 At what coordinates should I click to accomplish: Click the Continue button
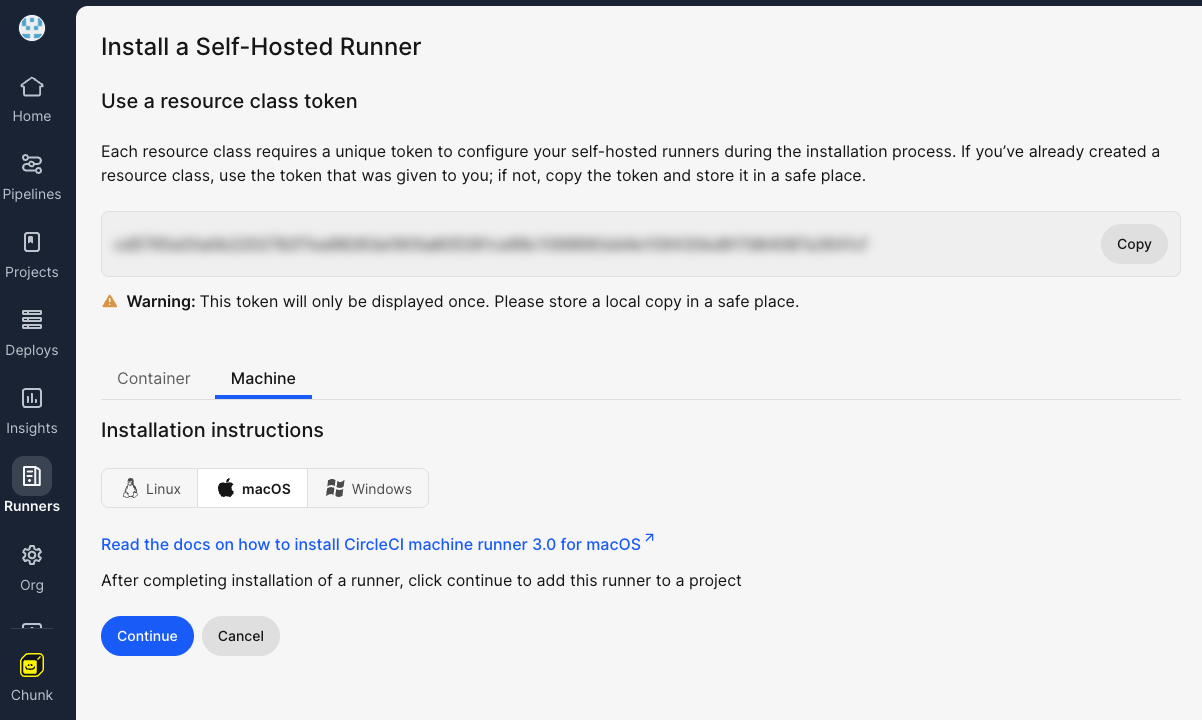pyautogui.click(x=147, y=636)
